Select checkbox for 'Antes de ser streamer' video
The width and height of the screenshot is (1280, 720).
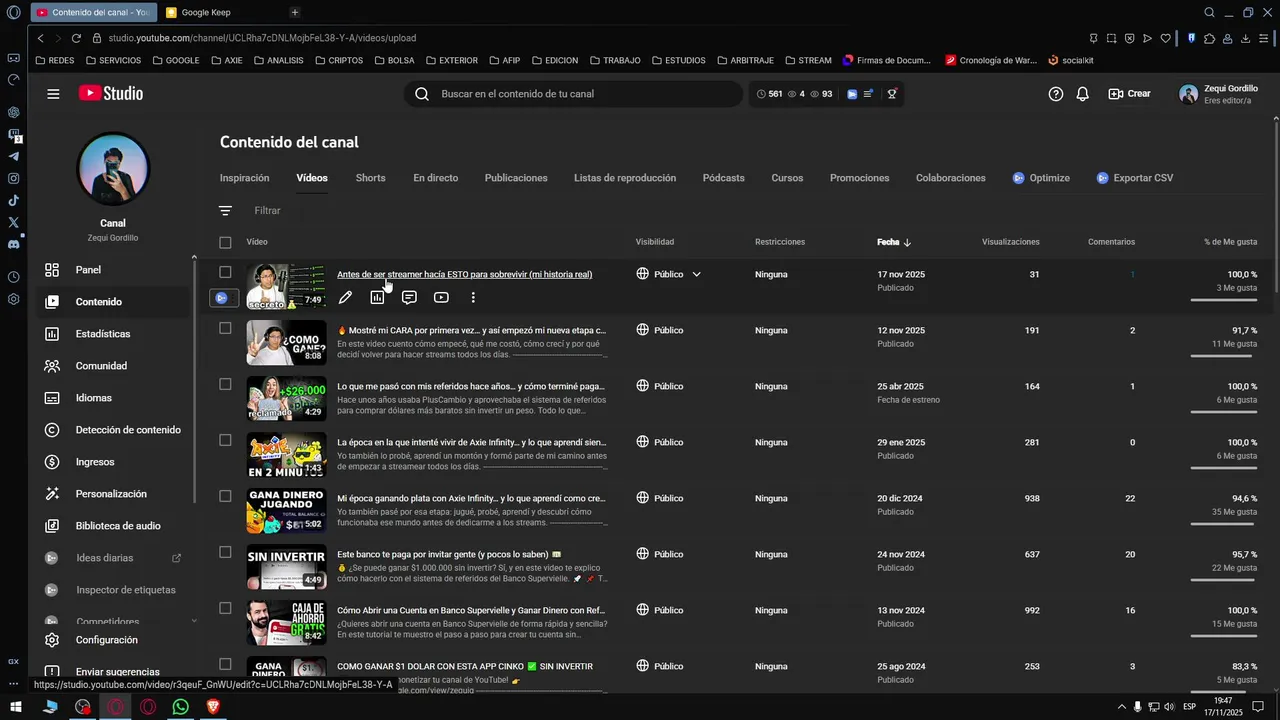click(225, 272)
